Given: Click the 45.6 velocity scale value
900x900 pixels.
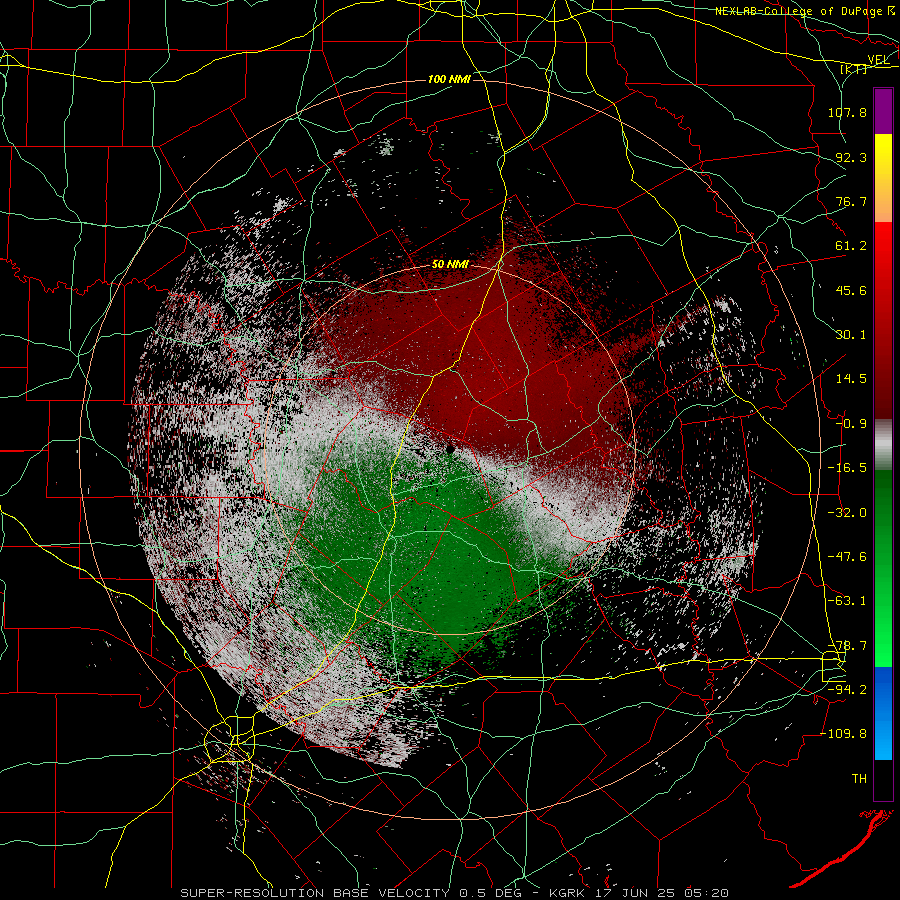Looking at the screenshot, I should coord(851,290).
